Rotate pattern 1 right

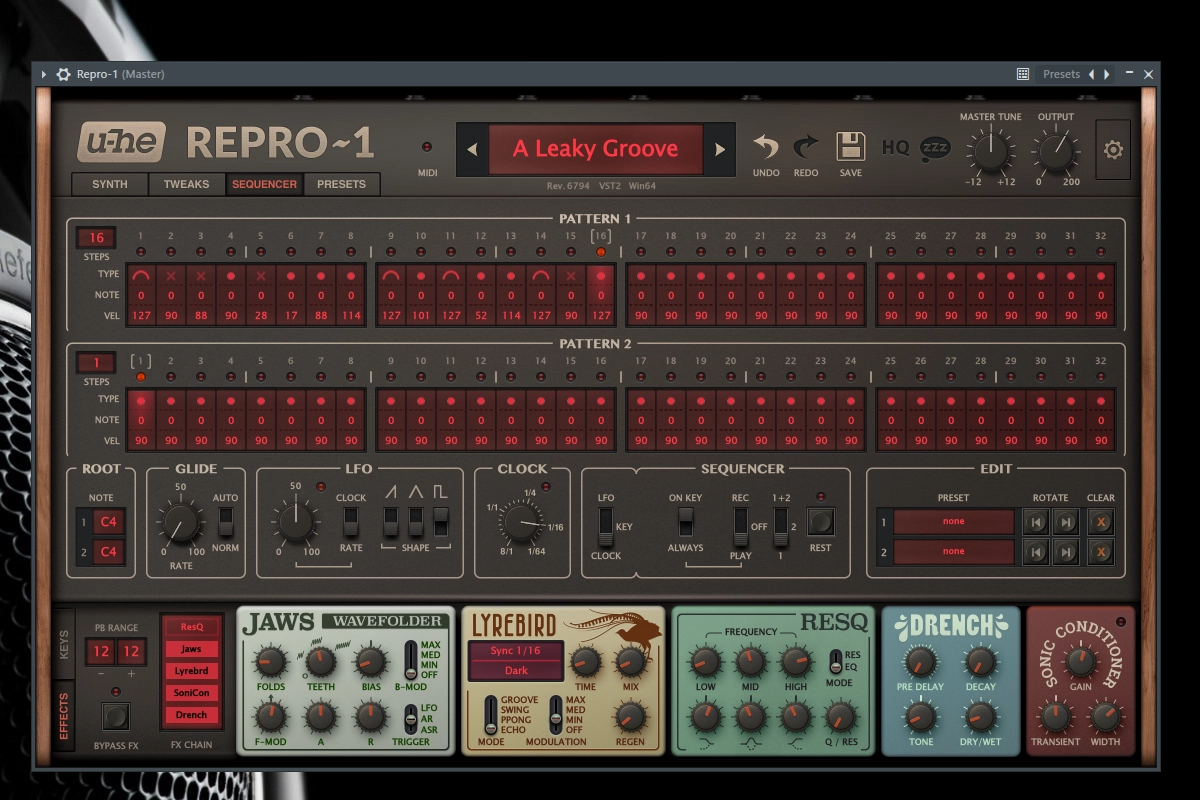pos(1065,522)
